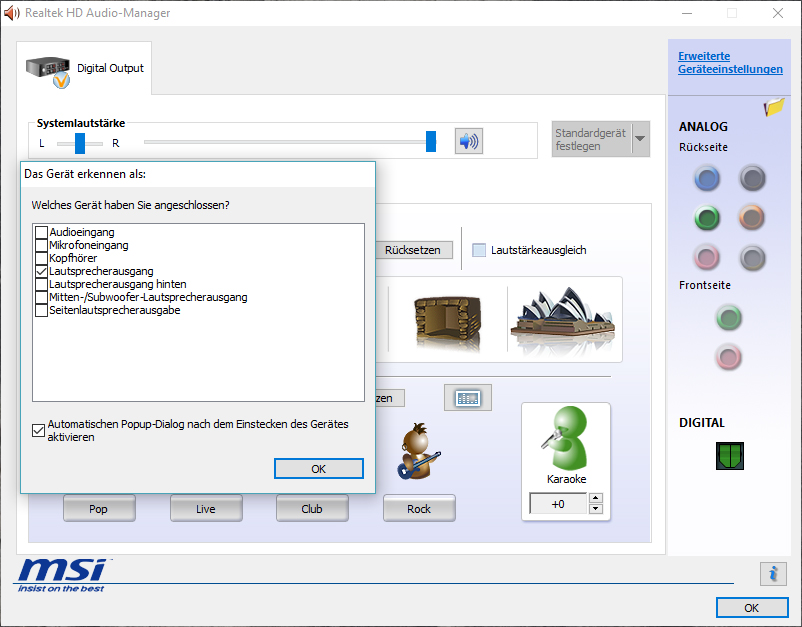Check the Seitenlautsprecherausgabe checkbox
Screen dimensions: 802x627
click(x=41, y=310)
